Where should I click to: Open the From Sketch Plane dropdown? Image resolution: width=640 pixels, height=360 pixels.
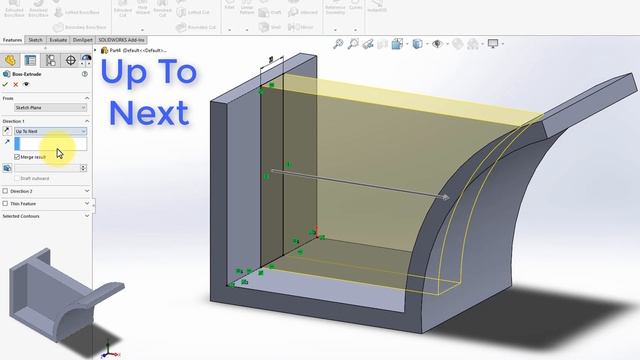[x=50, y=108]
